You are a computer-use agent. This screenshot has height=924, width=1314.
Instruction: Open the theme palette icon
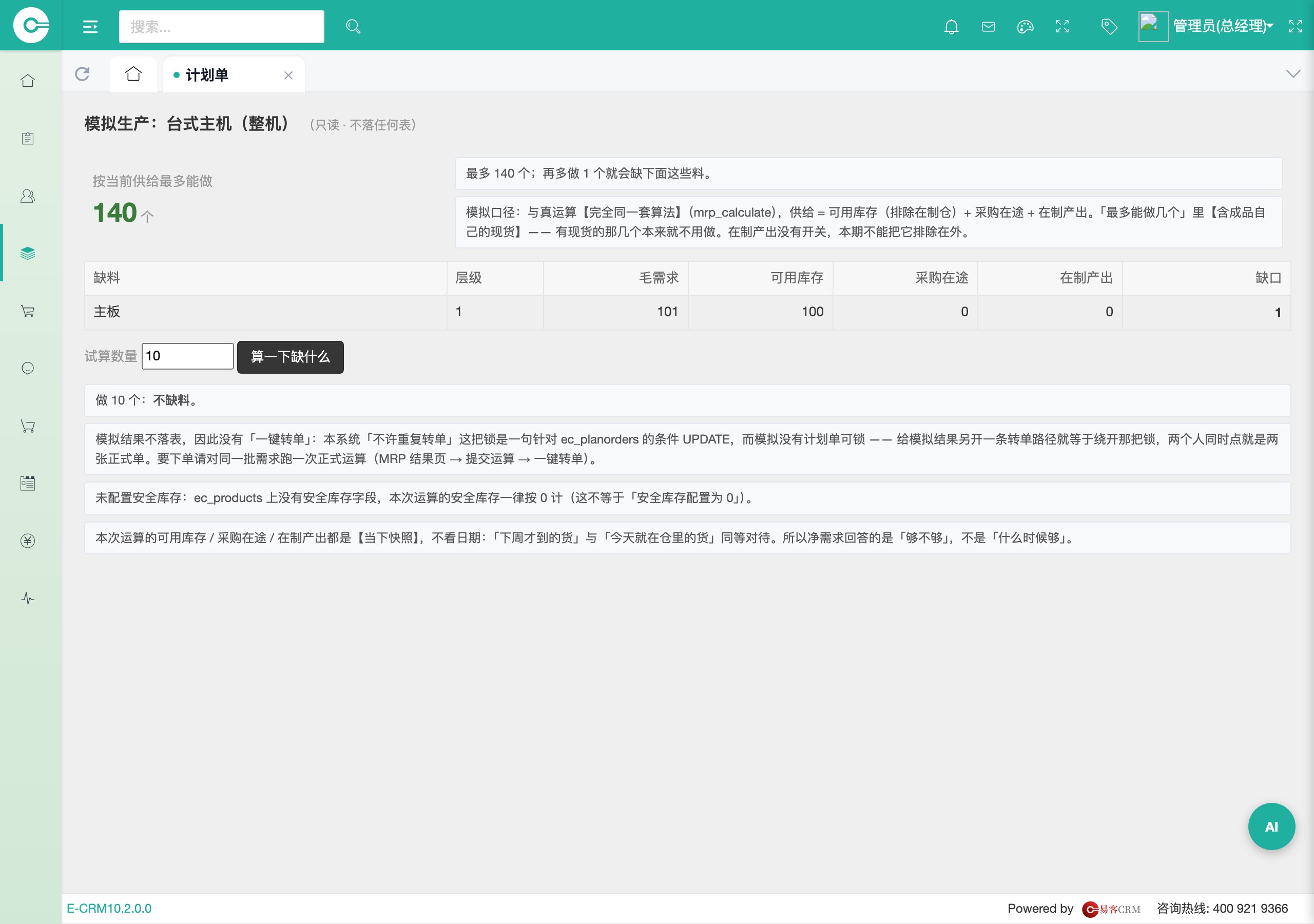1025,26
